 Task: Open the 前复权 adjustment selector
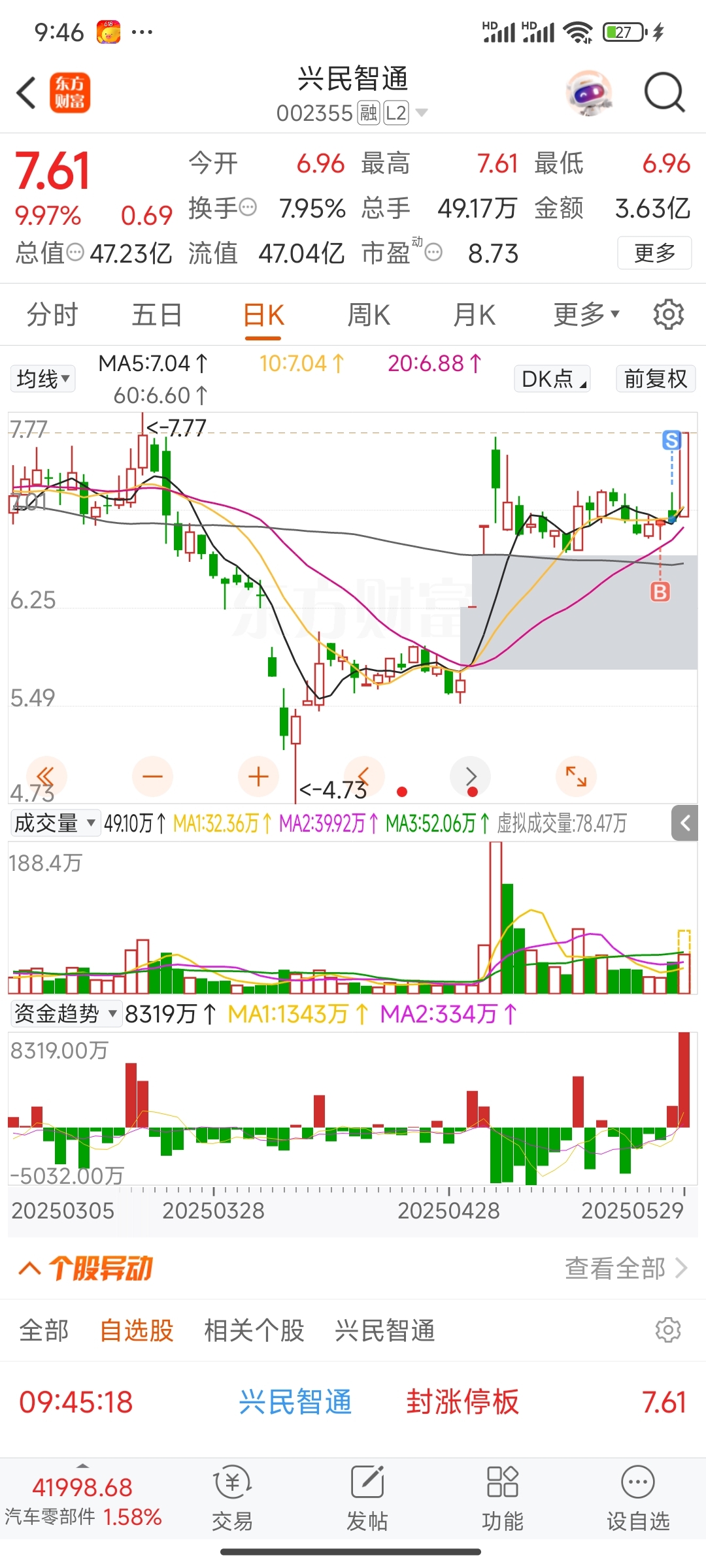(x=656, y=379)
